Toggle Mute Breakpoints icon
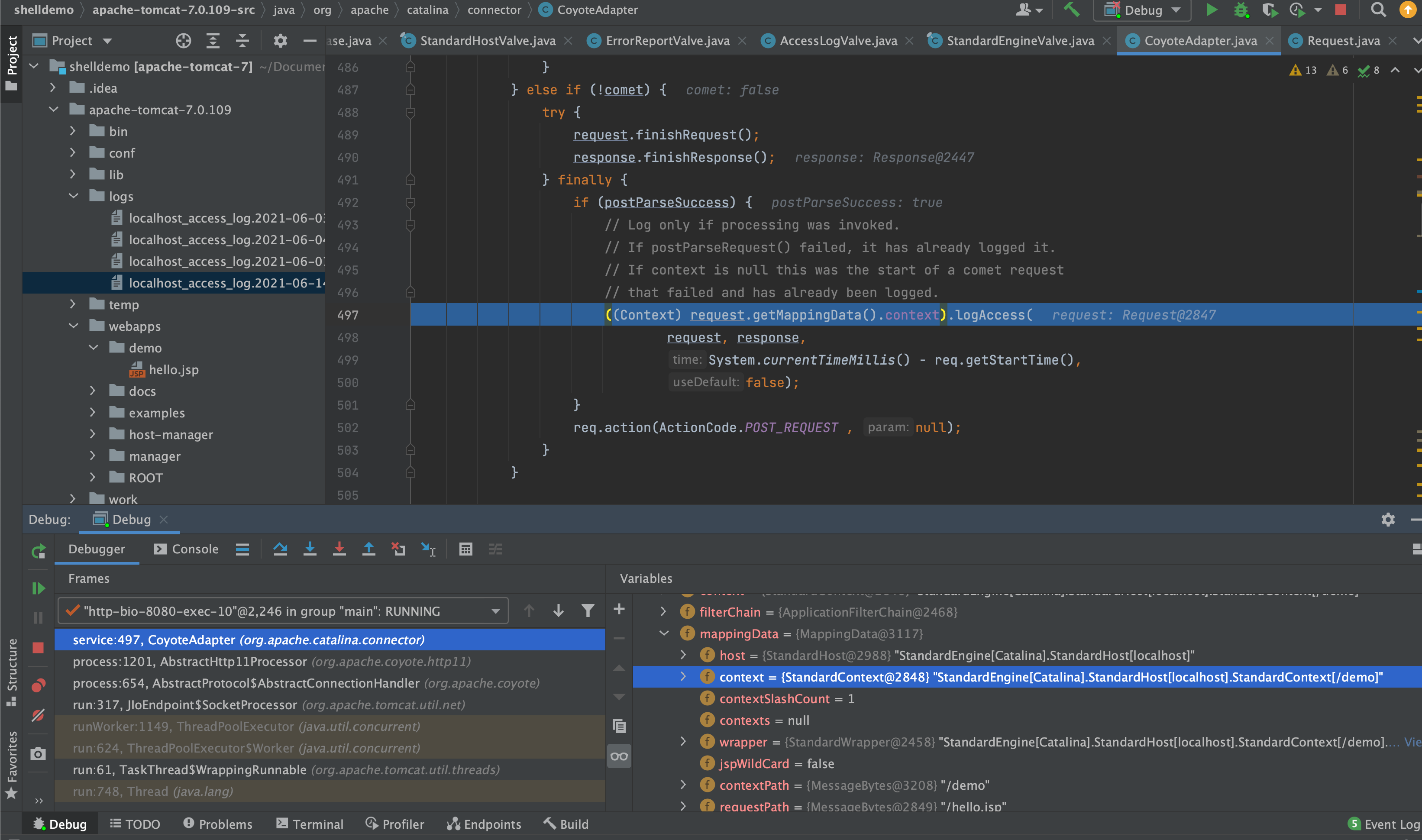The image size is (1422, 840). pyautogui.click(x=38, y=715)
